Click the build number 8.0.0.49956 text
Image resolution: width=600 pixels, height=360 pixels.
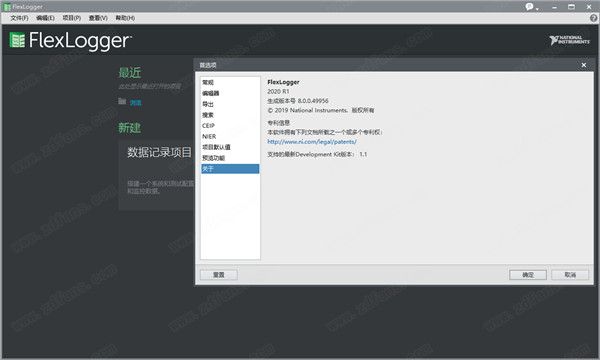point(298,101)
